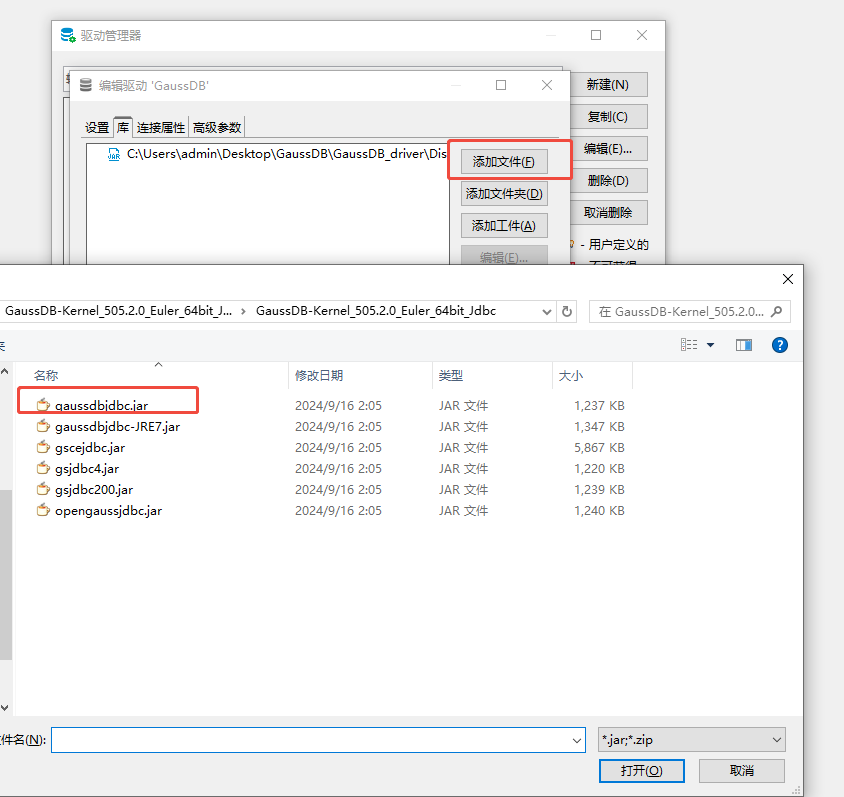The image size is (844, 797).
Task: Open the address path history dropdown
Action: point(546,311)
